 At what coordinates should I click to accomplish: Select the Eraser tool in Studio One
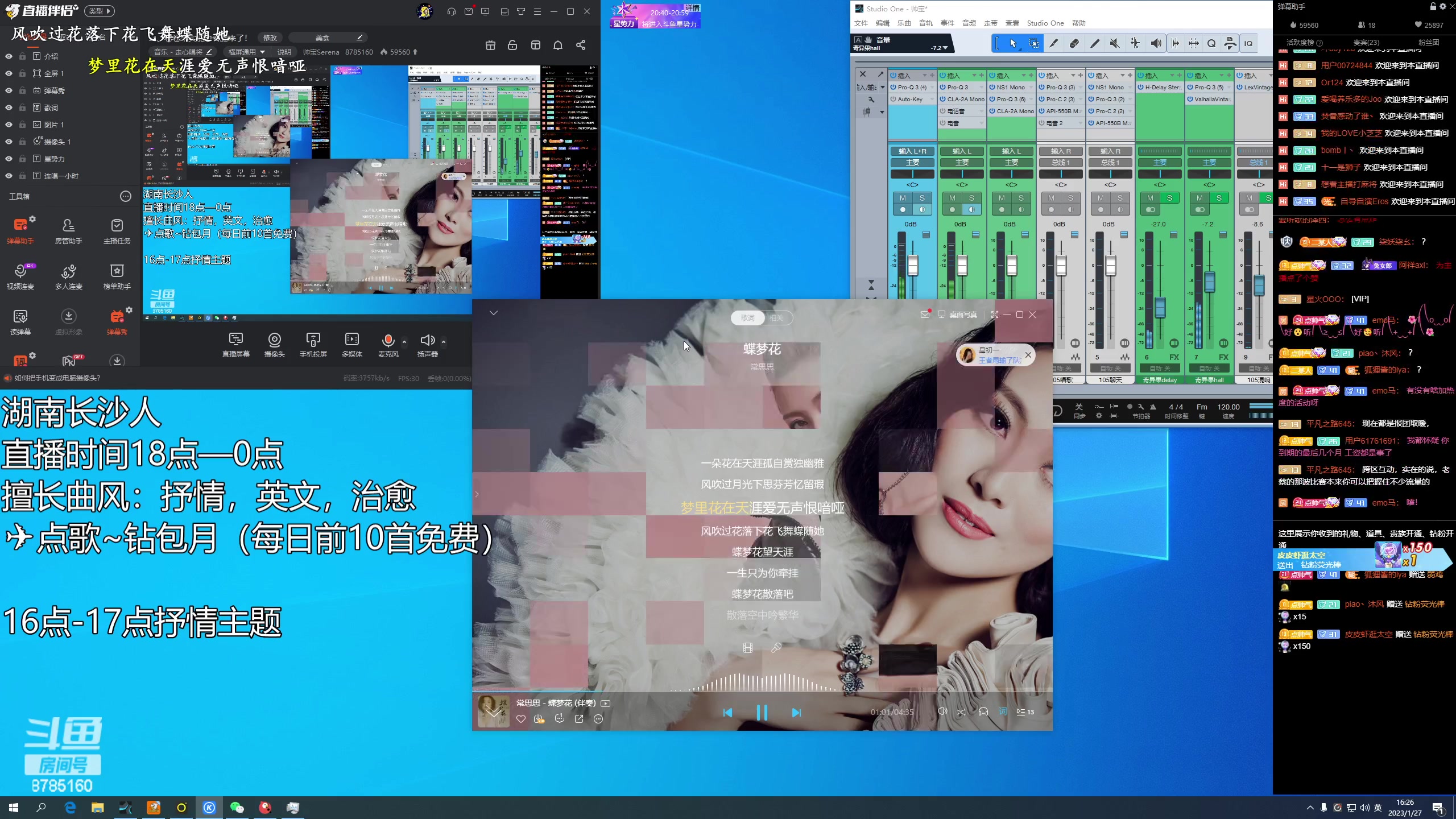(1074, 43)
